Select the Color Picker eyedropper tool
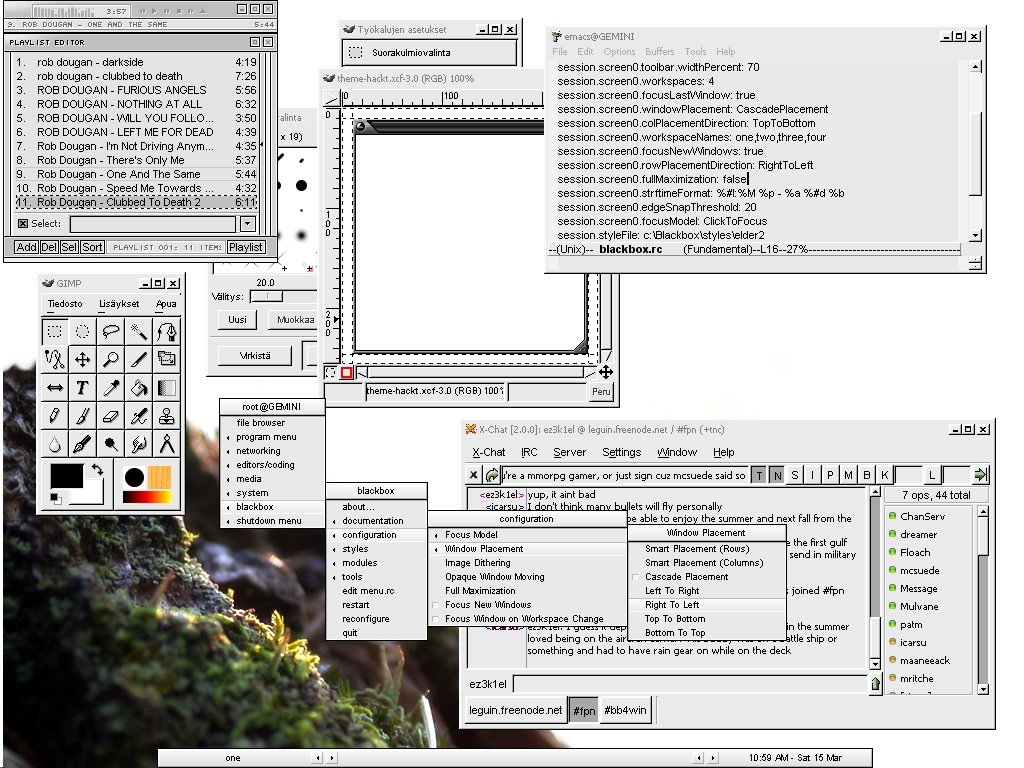The image size is (1024, 768). (x=111, y=388)
